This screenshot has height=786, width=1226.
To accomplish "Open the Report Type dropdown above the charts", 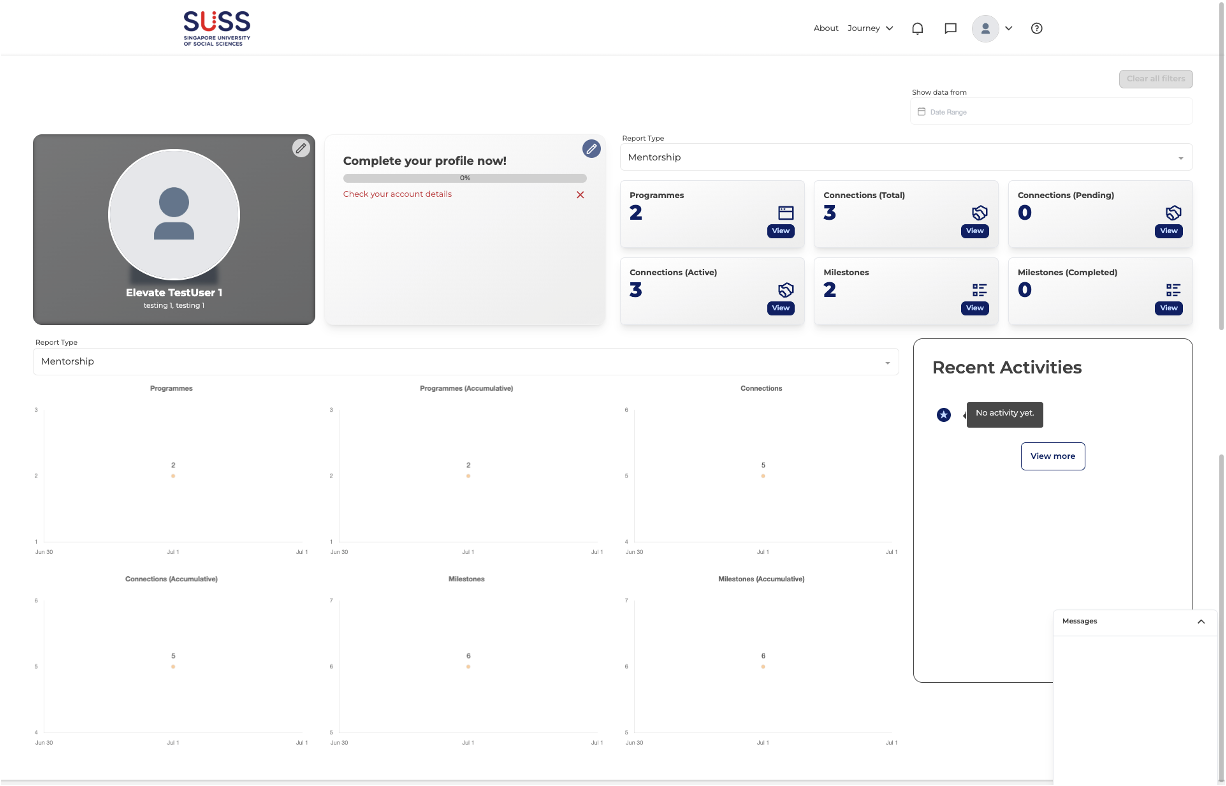I will [465, 362].
